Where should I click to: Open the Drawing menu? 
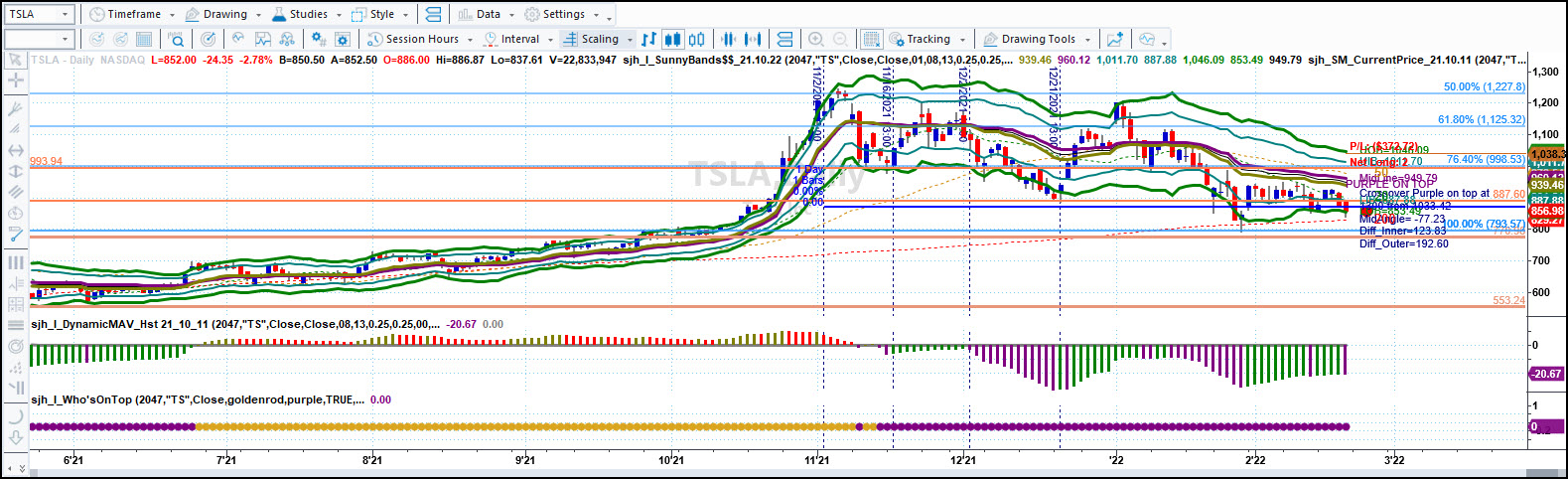pos(216,14)
